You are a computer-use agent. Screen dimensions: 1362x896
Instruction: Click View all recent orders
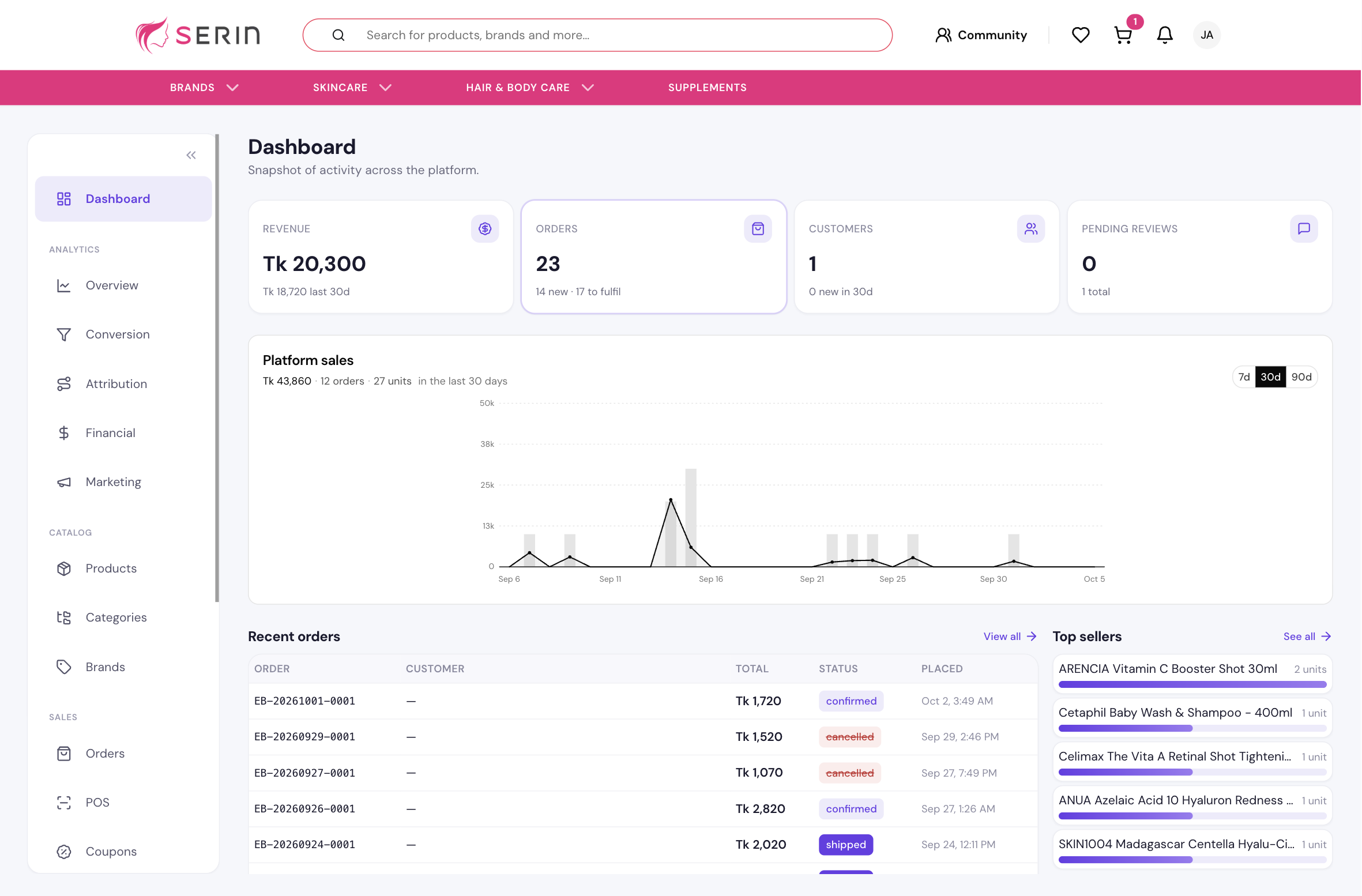tap(1010, 637)
